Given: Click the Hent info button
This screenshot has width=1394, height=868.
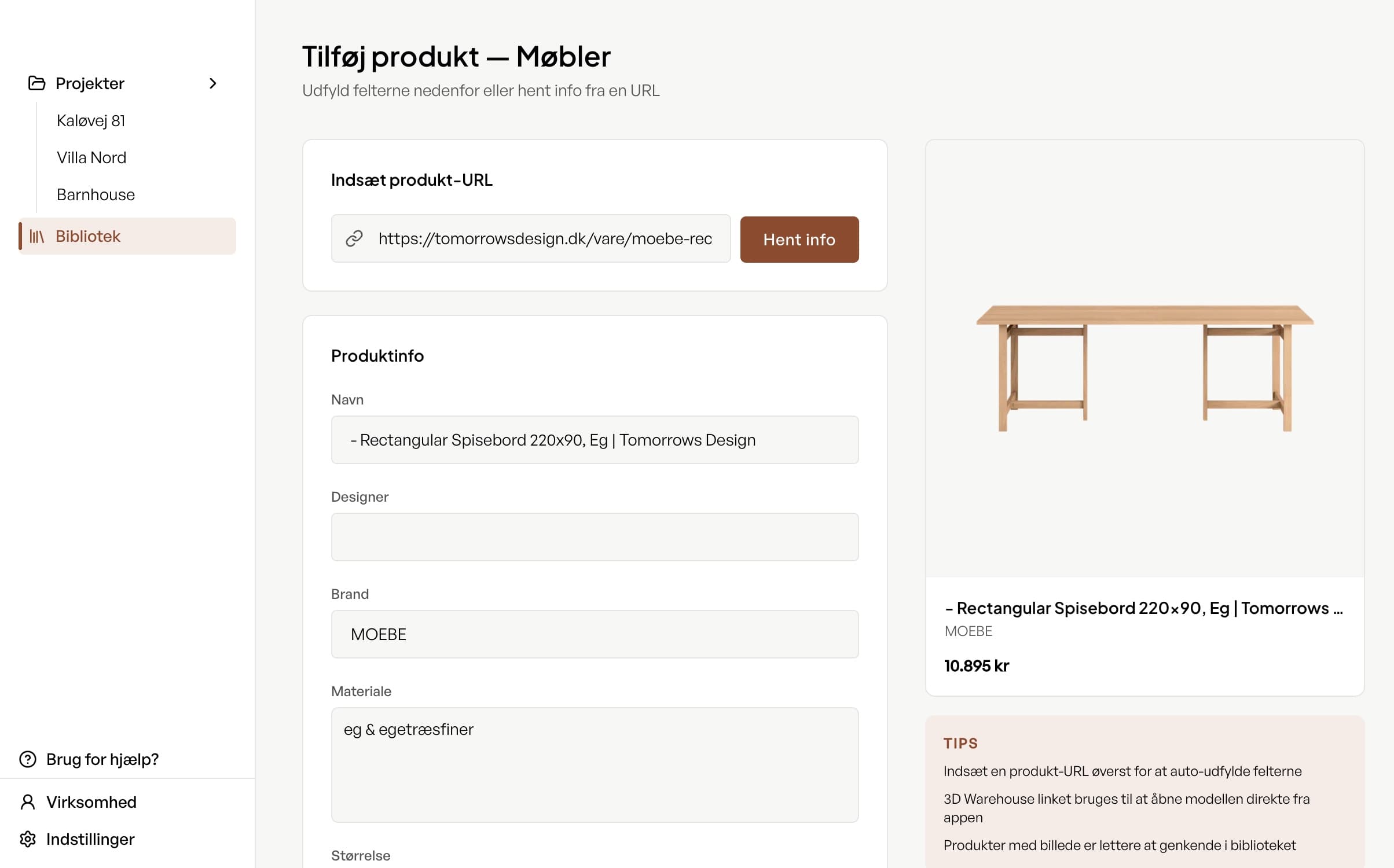Looking at the screenshot, I should click(x=799, y=239).
